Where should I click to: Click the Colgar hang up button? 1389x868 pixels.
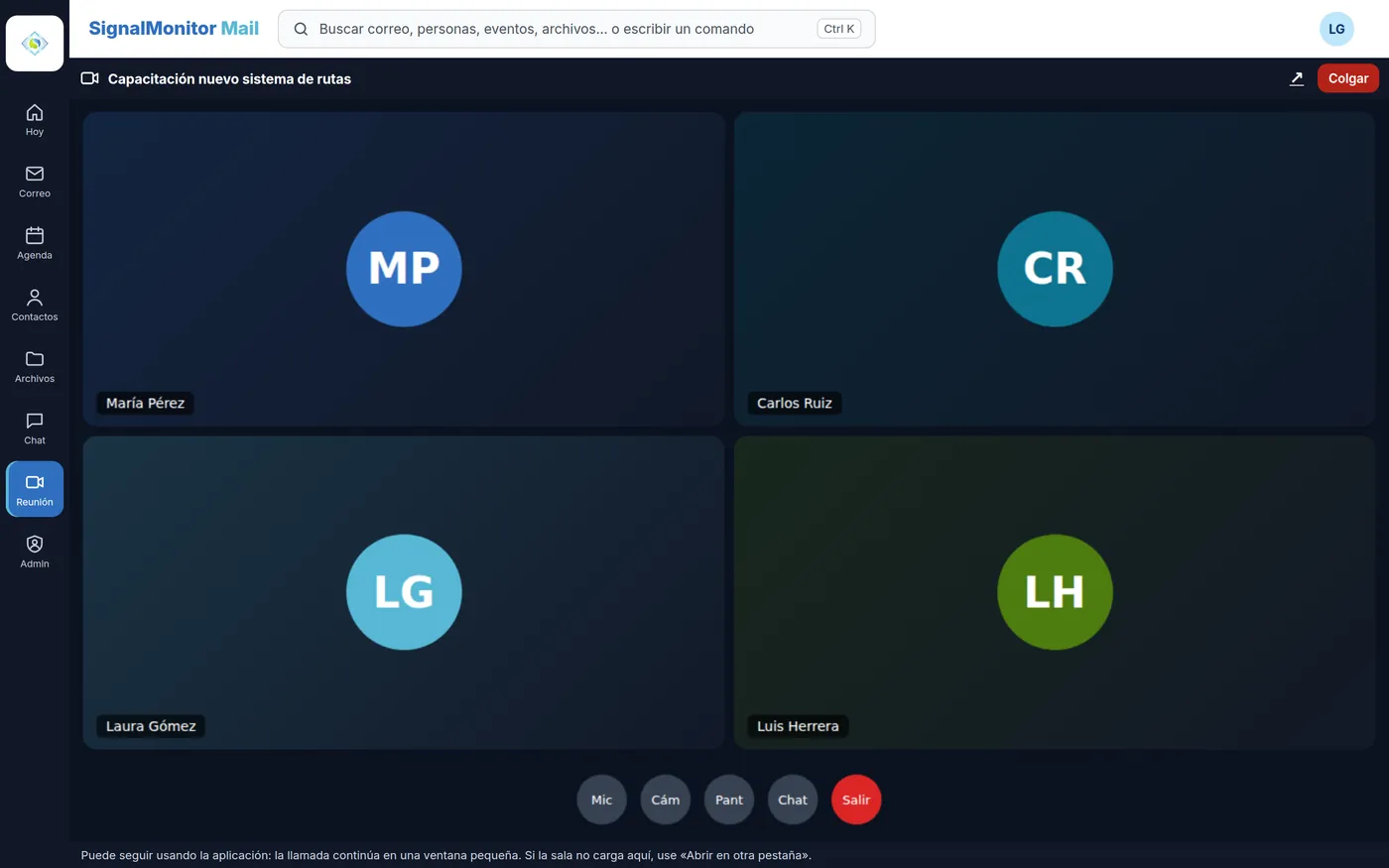click(1348, 78)
